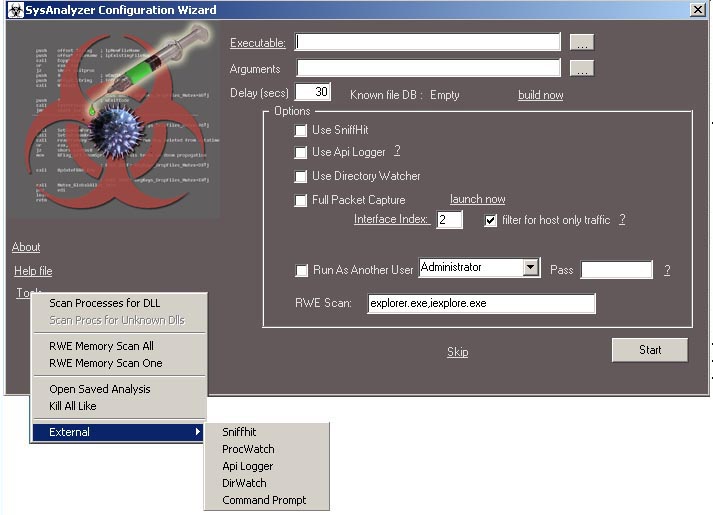This screenshot has width=713, height=515.
Task: Click into the RWE Scan text field
Action: [x=481, y=304]
